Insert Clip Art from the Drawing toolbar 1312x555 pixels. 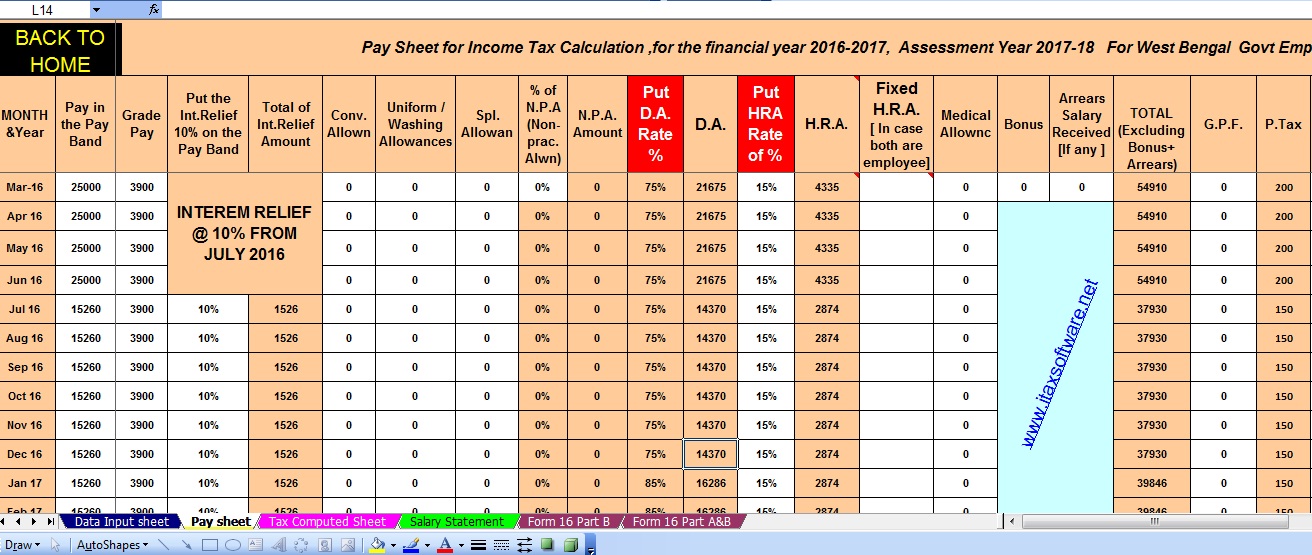[325, 545]
